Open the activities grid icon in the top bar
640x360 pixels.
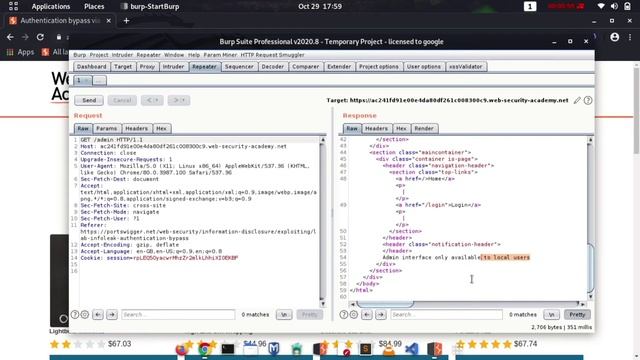pyautogui.click(x=13, y=6)
